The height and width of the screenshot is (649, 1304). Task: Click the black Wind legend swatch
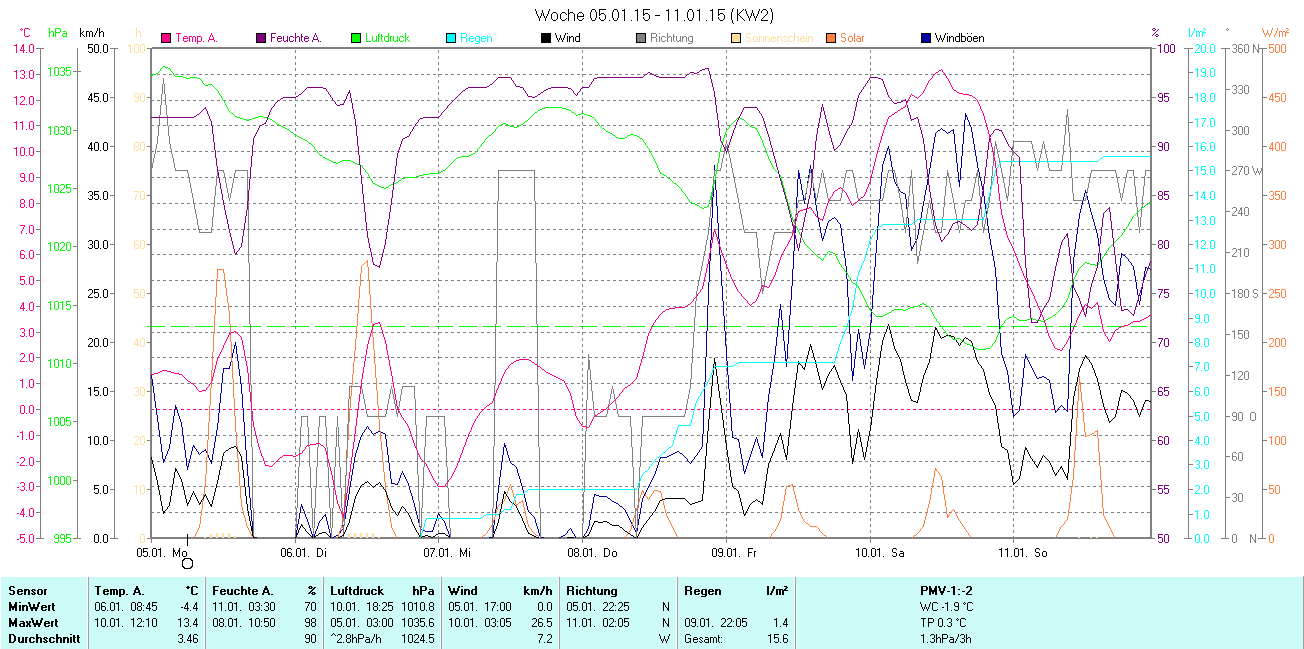[545, 39]
